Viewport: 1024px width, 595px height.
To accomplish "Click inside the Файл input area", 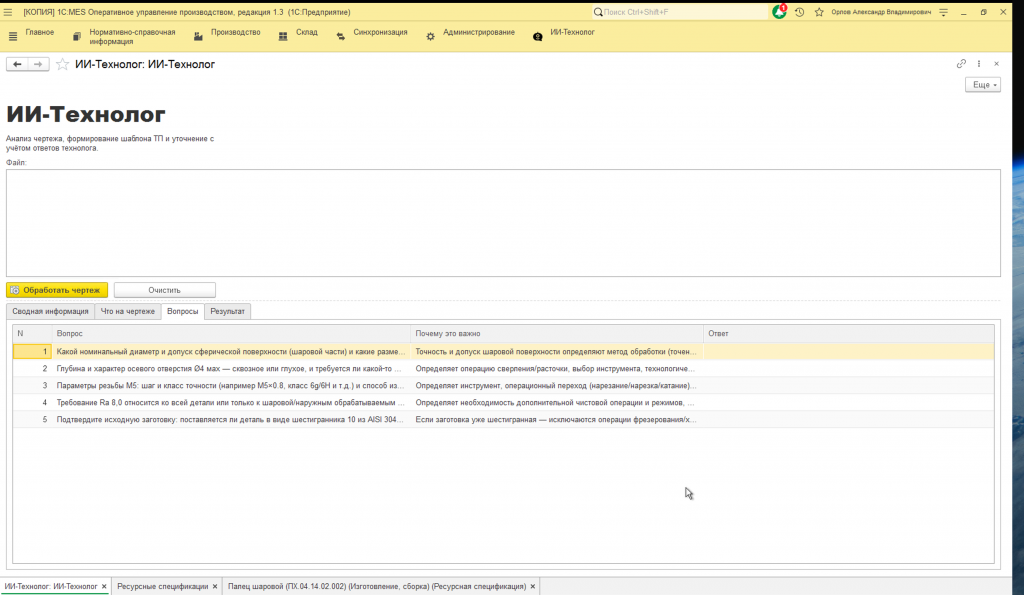I will (x=503, y=223).
